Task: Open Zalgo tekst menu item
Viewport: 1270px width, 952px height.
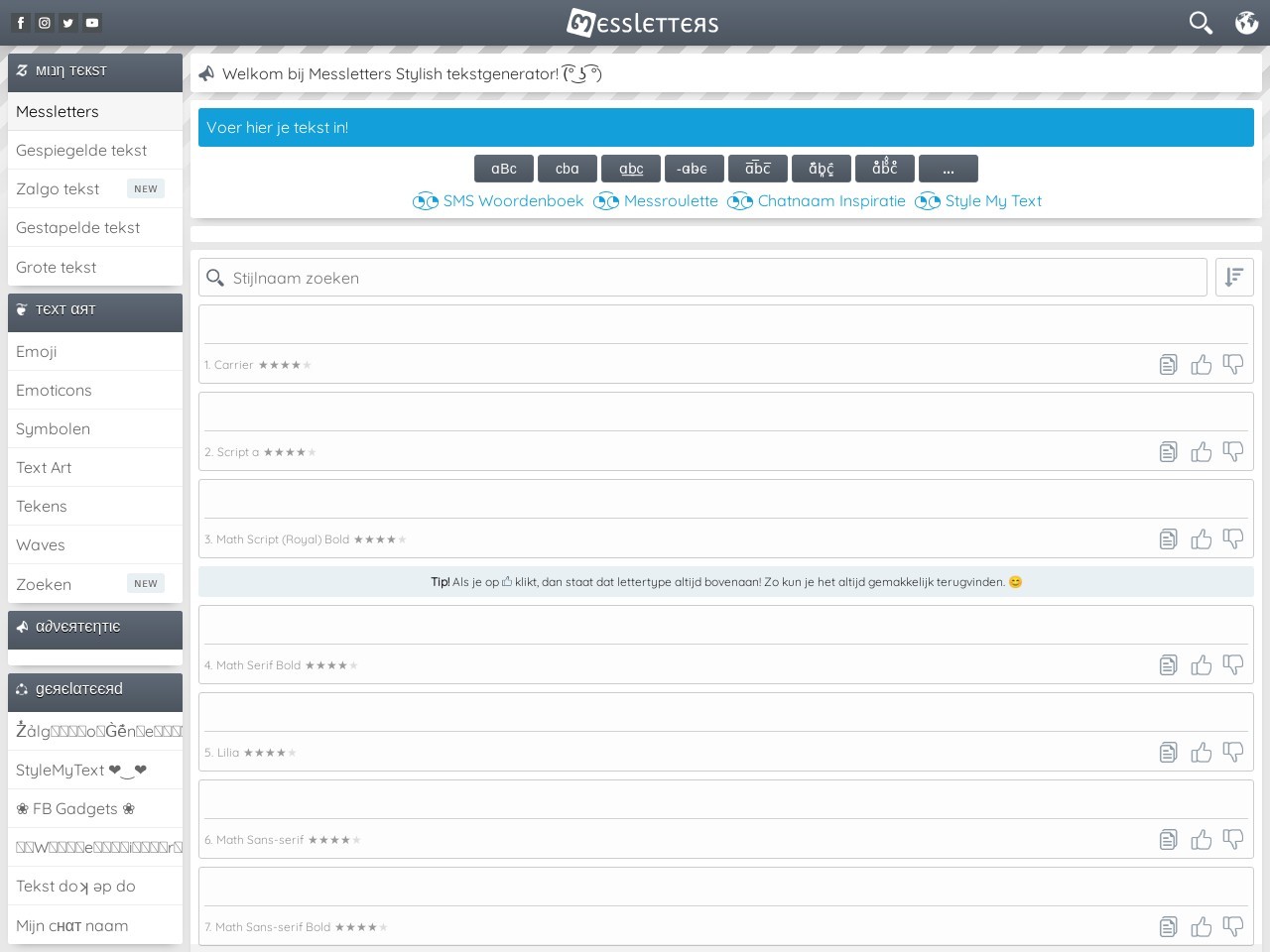Action: point(95,188)
